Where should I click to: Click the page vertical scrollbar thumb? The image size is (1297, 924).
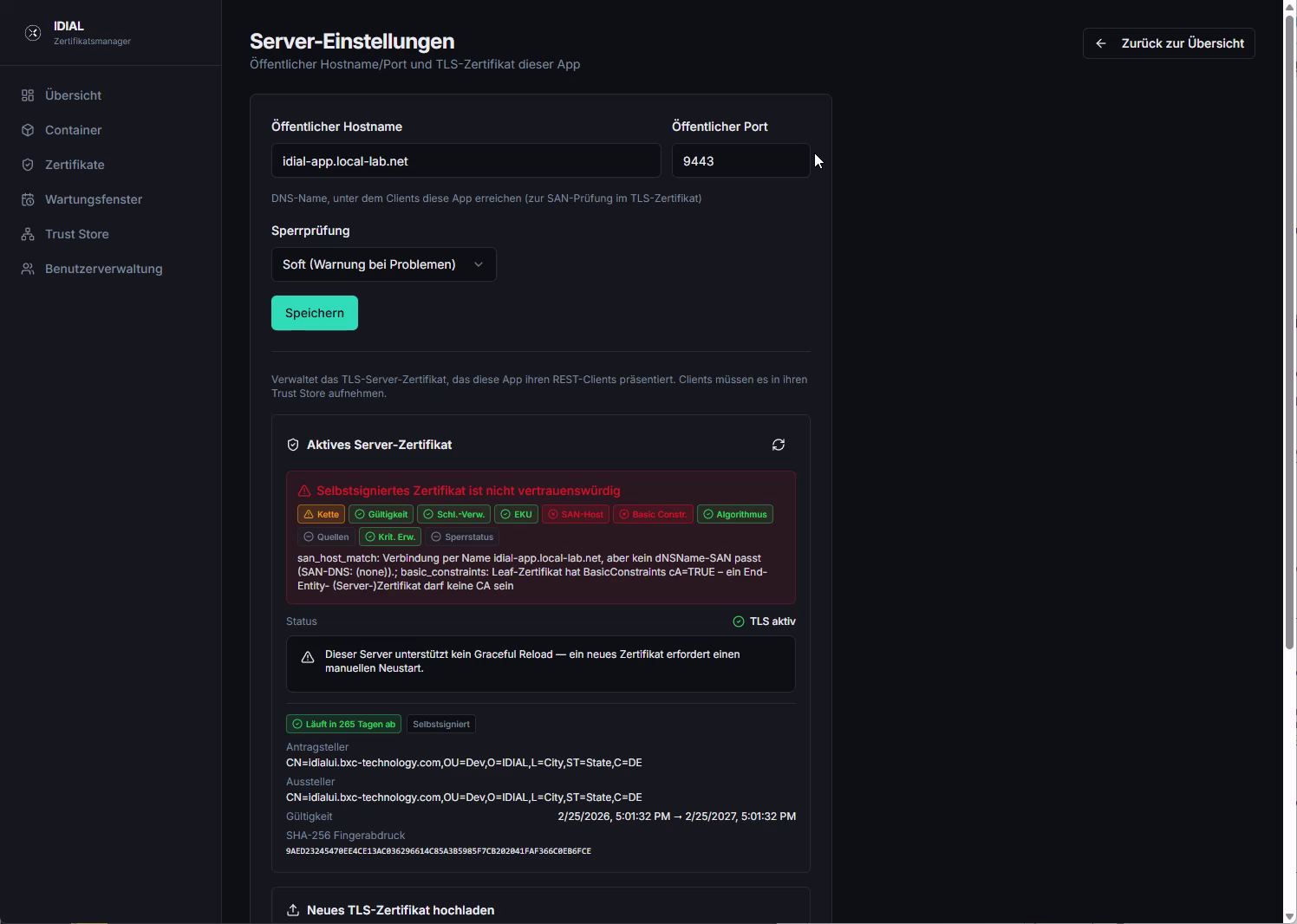click(x=1289, y=334)
